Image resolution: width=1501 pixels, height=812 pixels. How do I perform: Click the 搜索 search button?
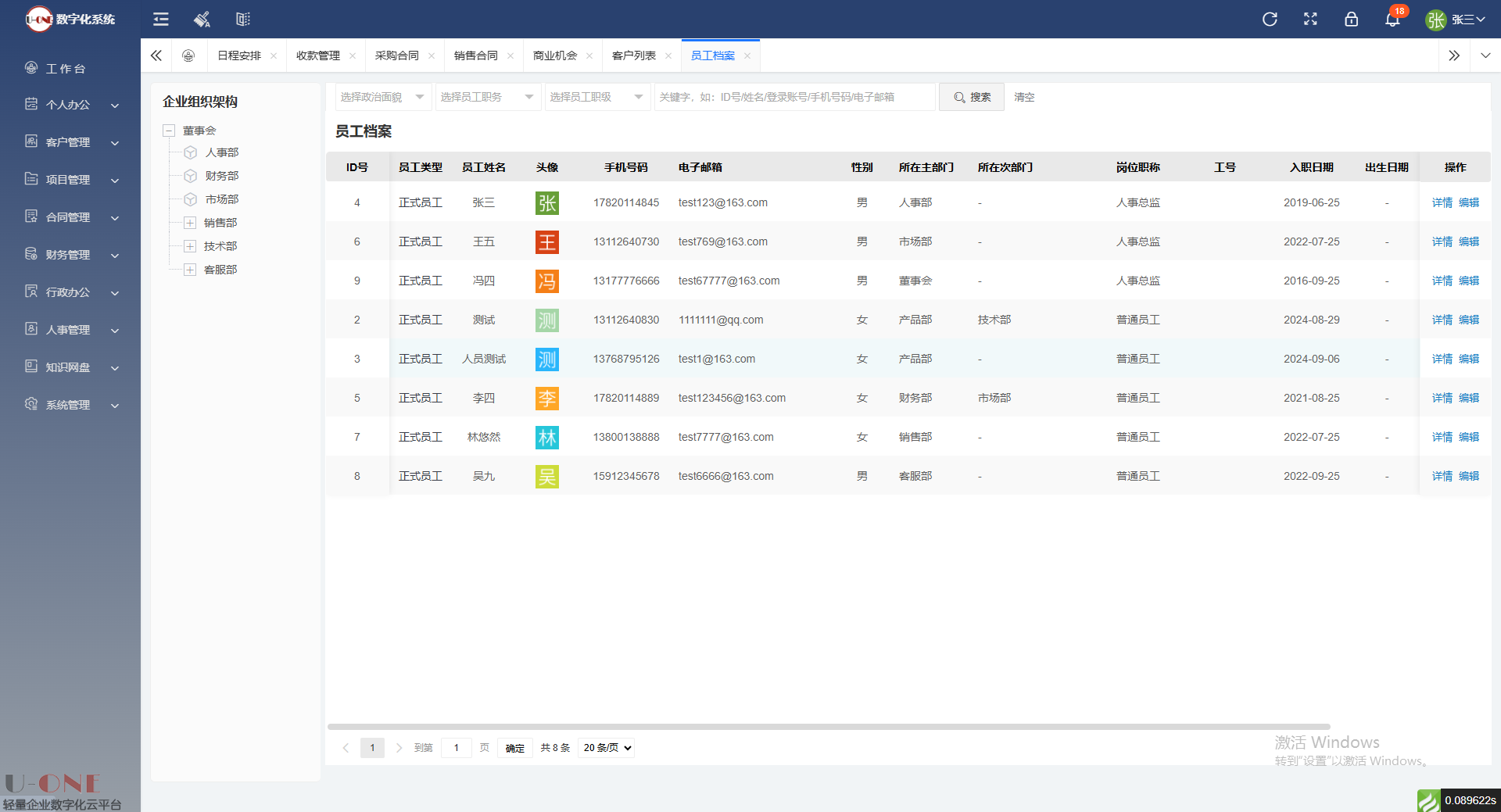point(972,97)
